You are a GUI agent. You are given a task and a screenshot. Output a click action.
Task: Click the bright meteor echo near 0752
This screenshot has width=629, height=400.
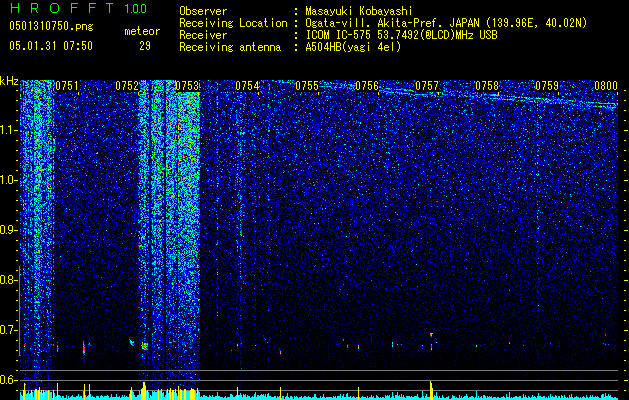tap(144, 346)
